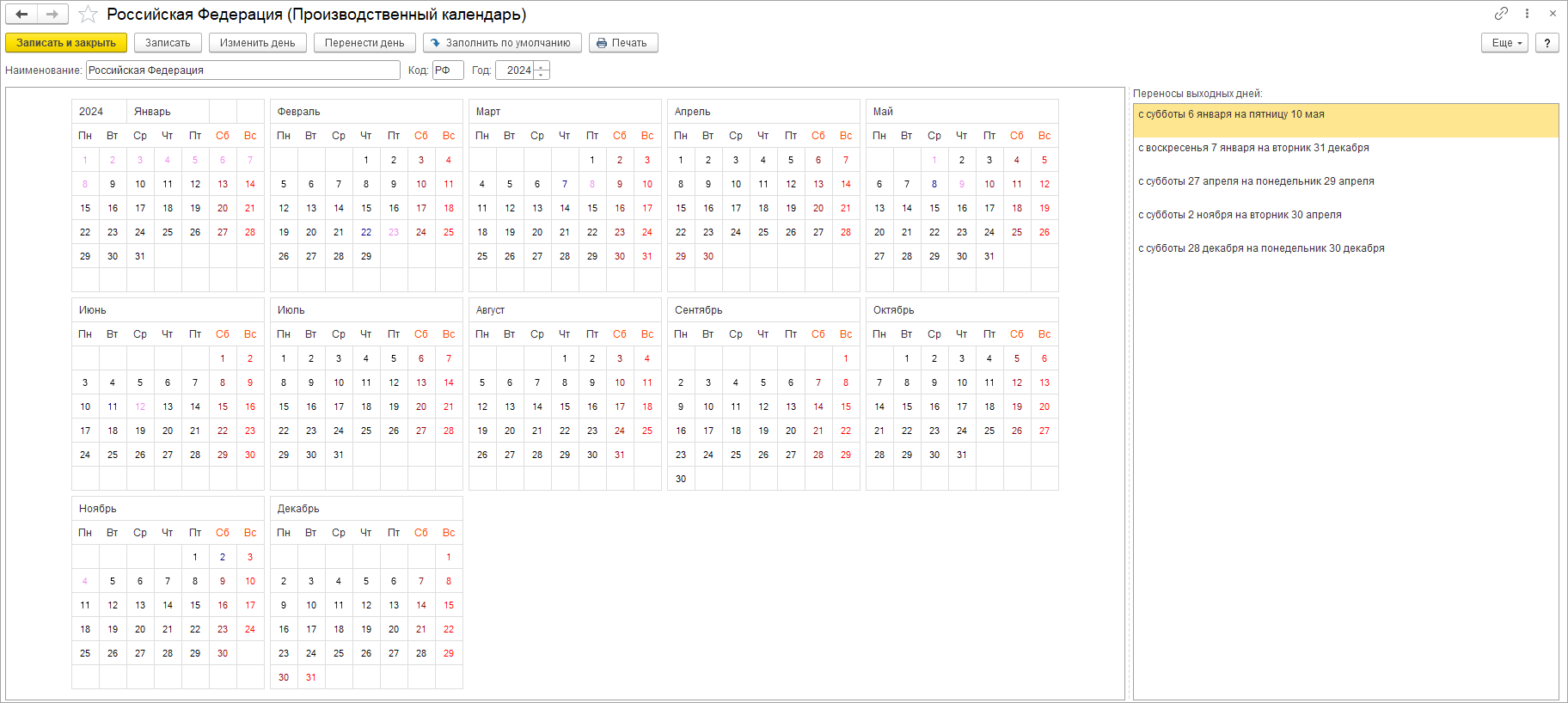Click the Декабрь month header
The width and height of the screenshot is (1568, 703).
[x=367, y=509]
